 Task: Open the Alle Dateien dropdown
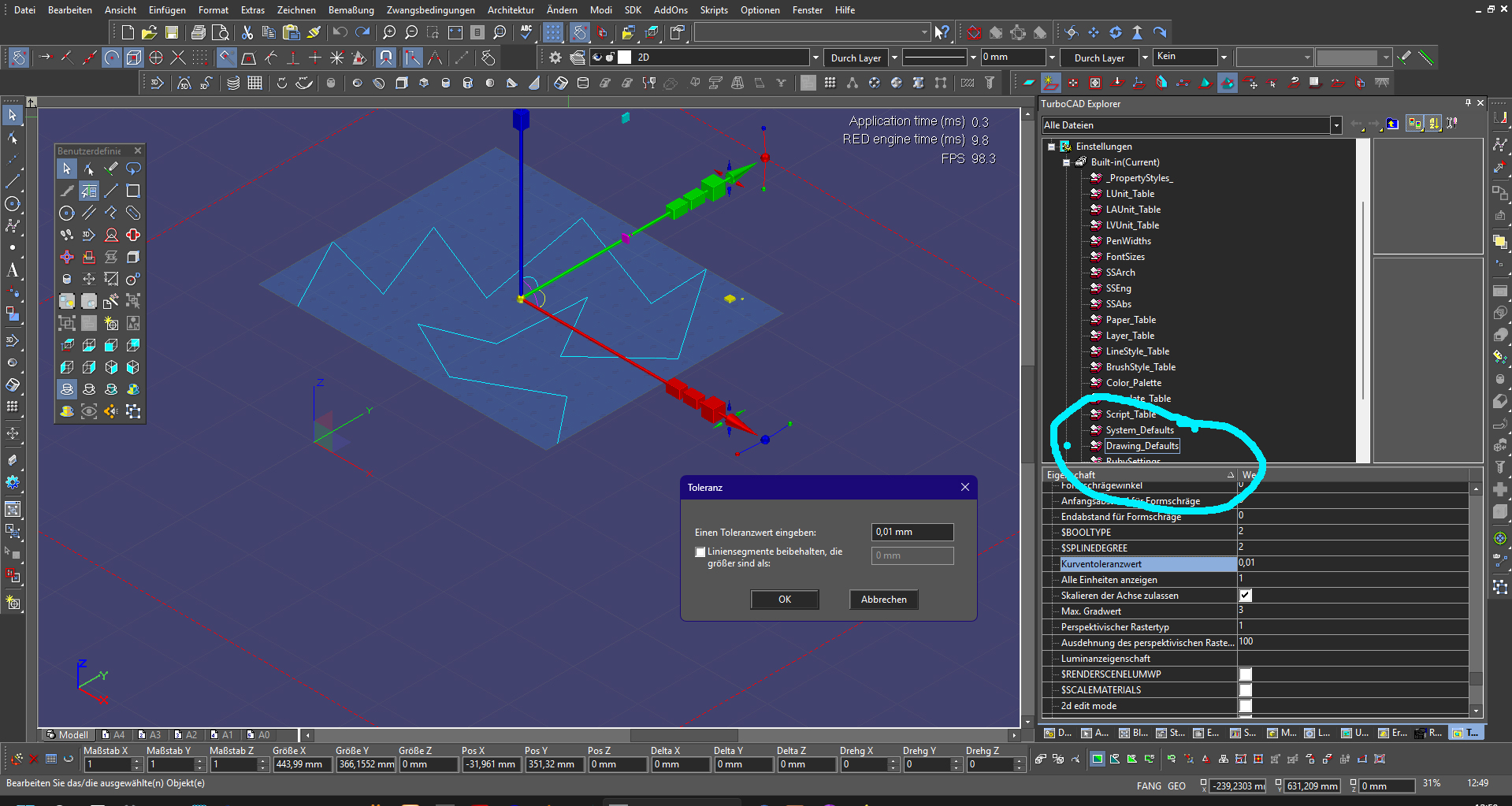coord(1336,125)
